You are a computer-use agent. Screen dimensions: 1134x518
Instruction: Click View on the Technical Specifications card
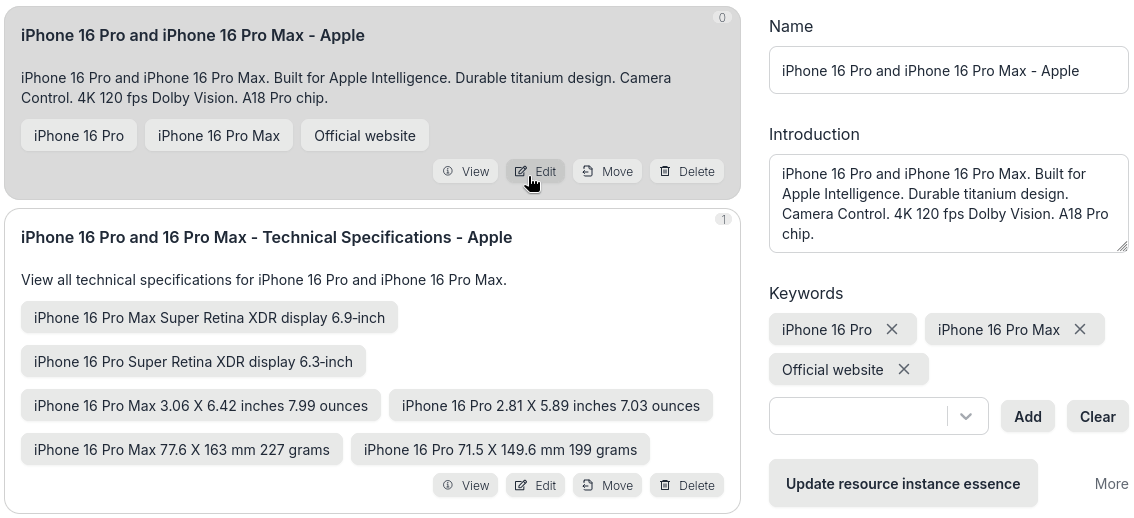pos(465,485)
